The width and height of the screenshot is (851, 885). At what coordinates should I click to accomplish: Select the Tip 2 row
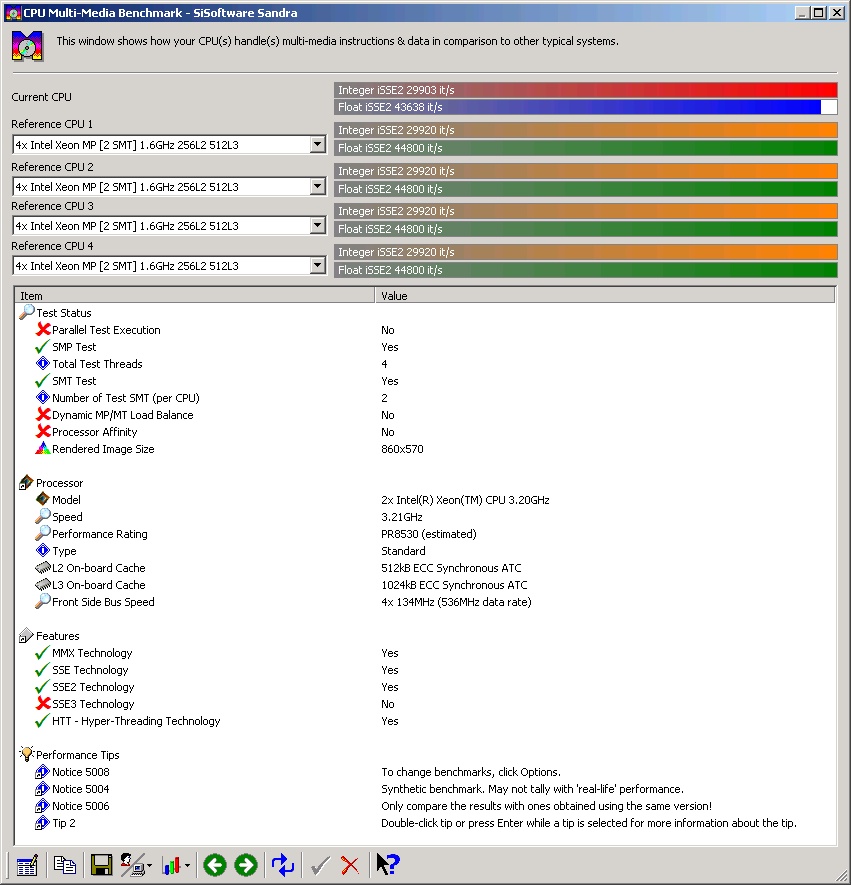click(424, 823)
